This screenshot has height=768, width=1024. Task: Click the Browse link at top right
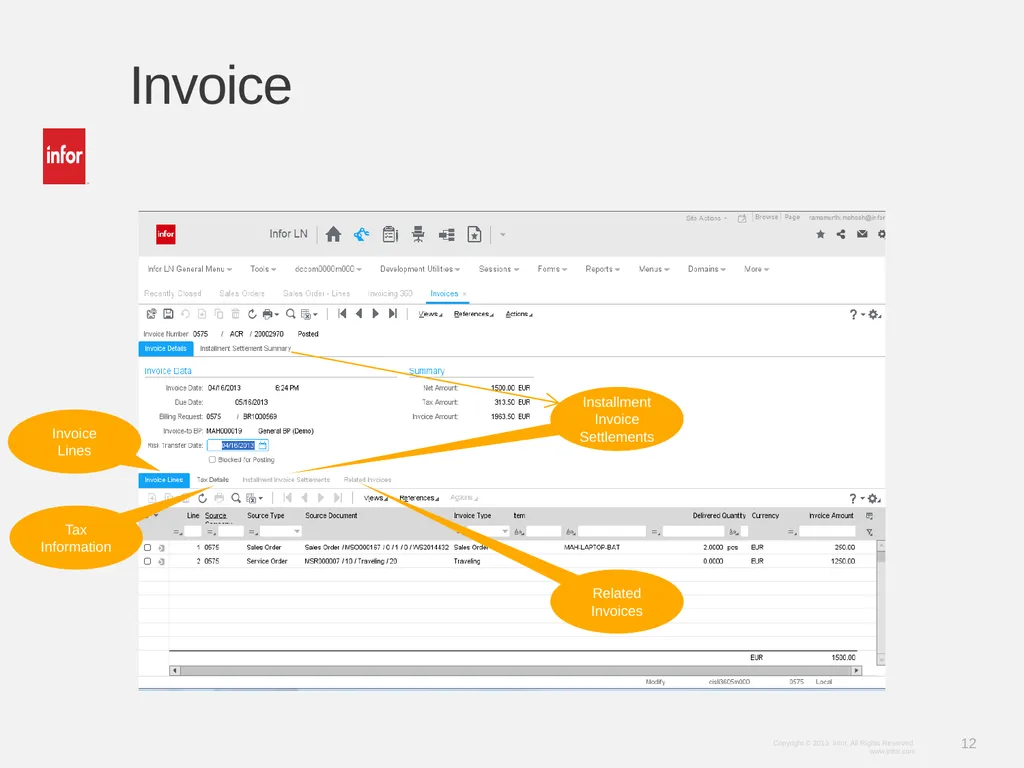[766, 217]
